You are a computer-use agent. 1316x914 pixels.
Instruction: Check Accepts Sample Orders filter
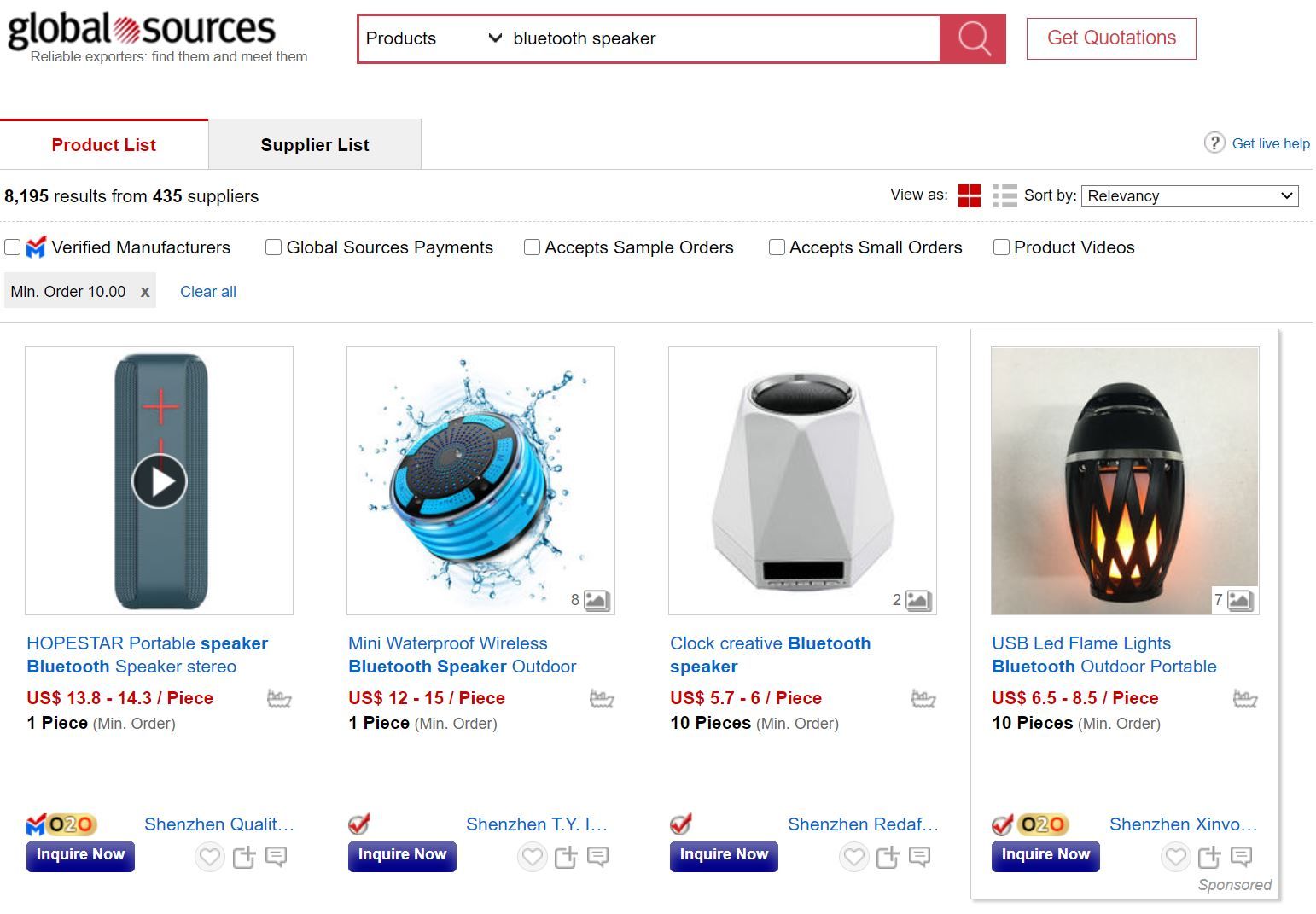532,247
